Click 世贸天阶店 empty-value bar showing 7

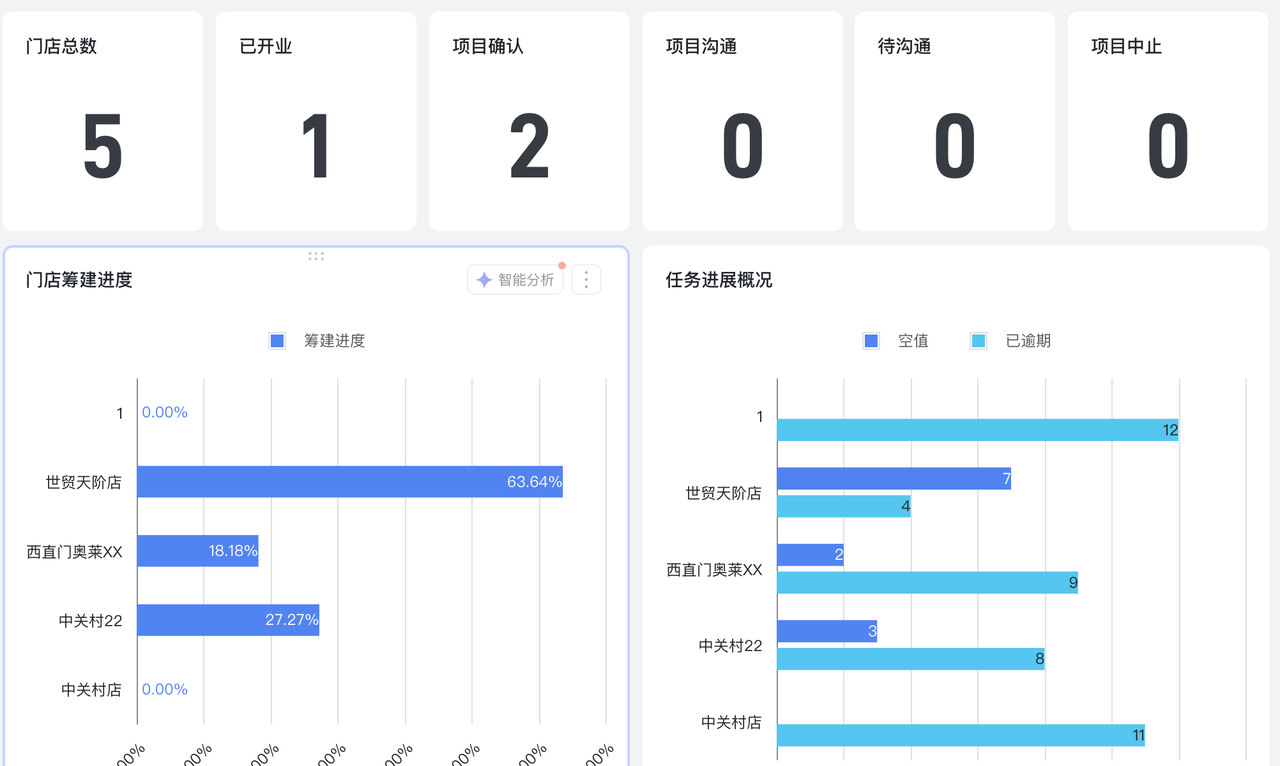[893, 479]
